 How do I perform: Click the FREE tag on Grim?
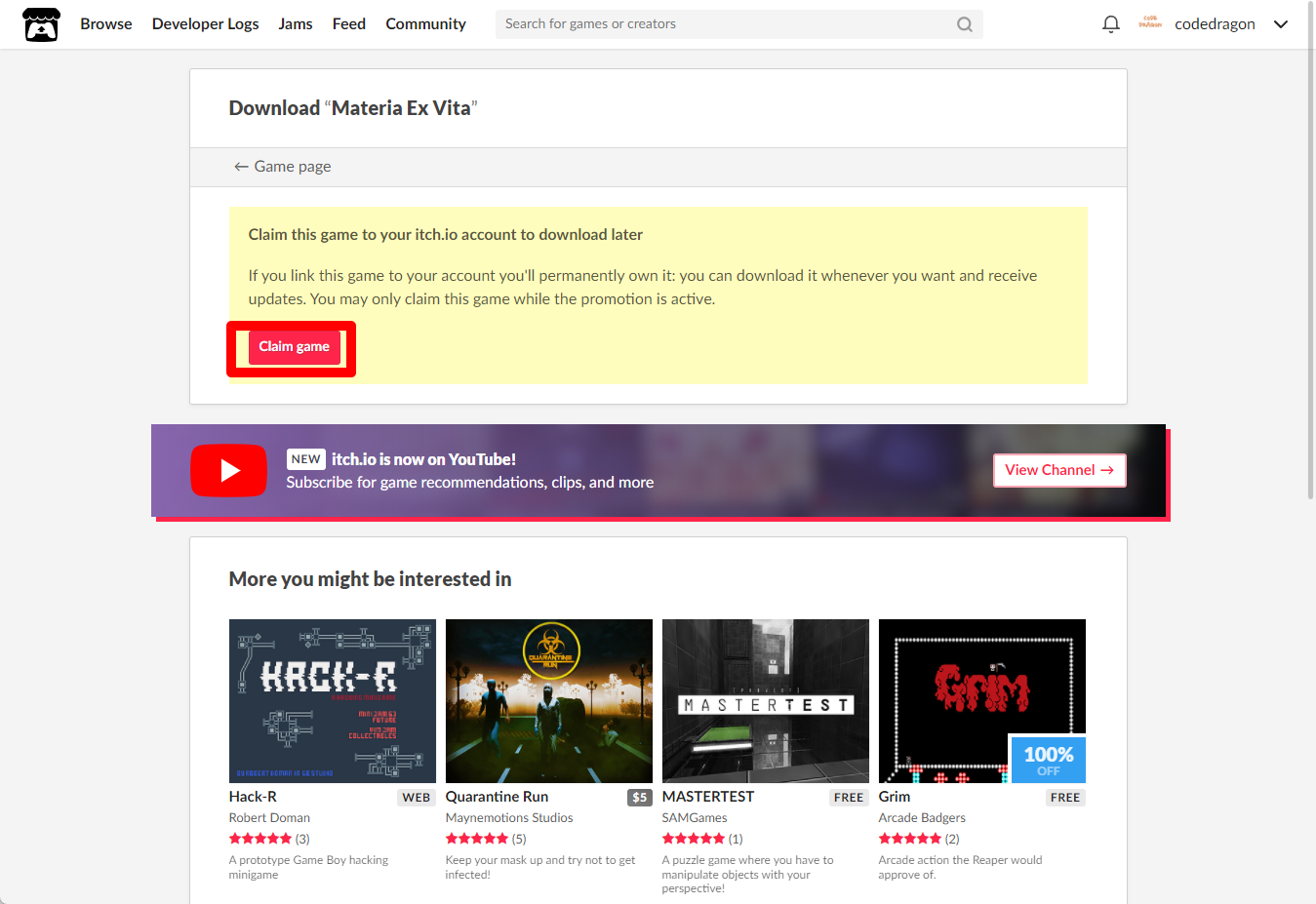click(1065, 798)
